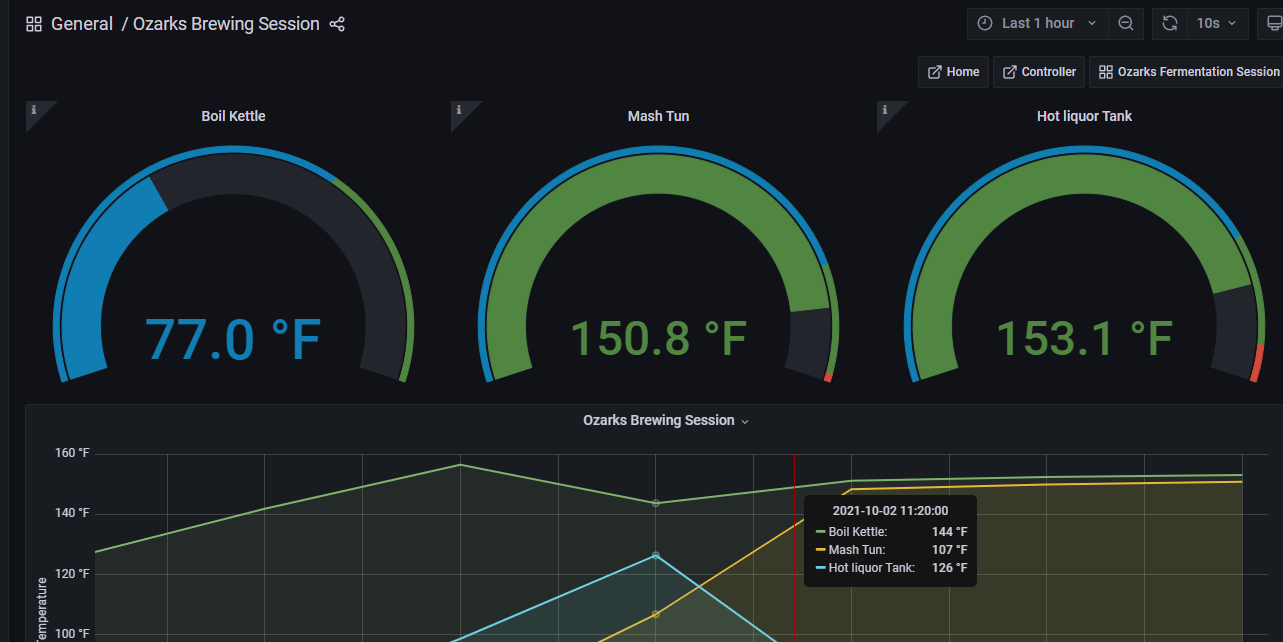Click General folder in breadcrumb

82,24
